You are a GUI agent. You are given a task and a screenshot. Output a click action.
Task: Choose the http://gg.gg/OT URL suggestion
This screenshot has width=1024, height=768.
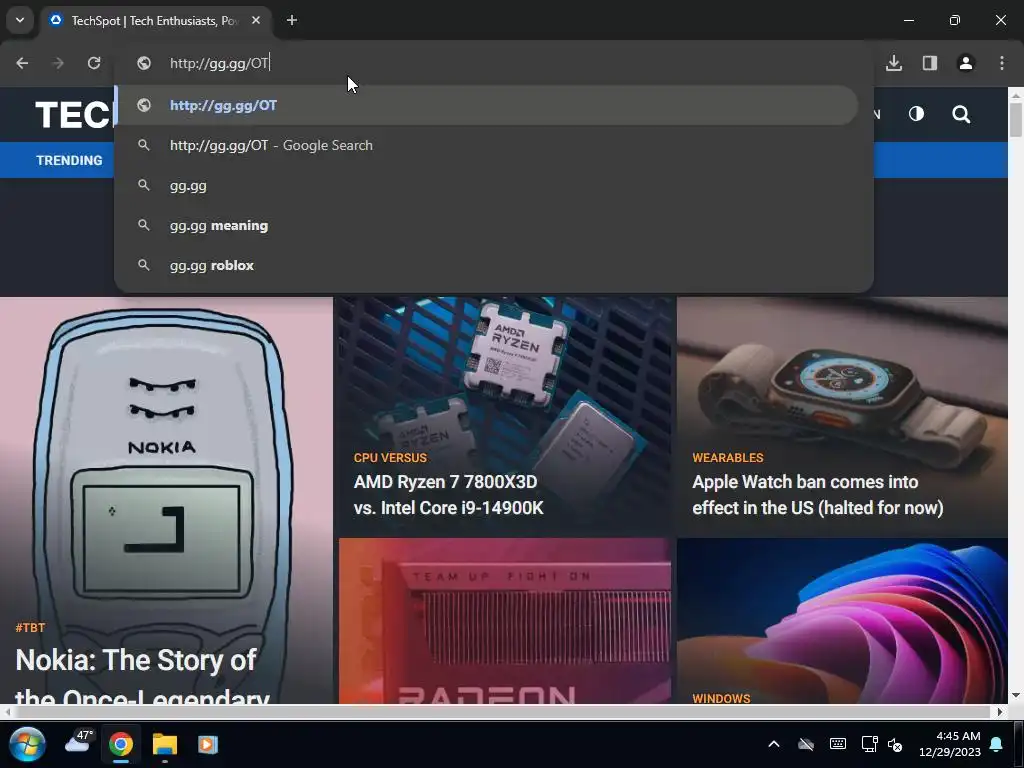pyautogui.click(x=486, y=105)
